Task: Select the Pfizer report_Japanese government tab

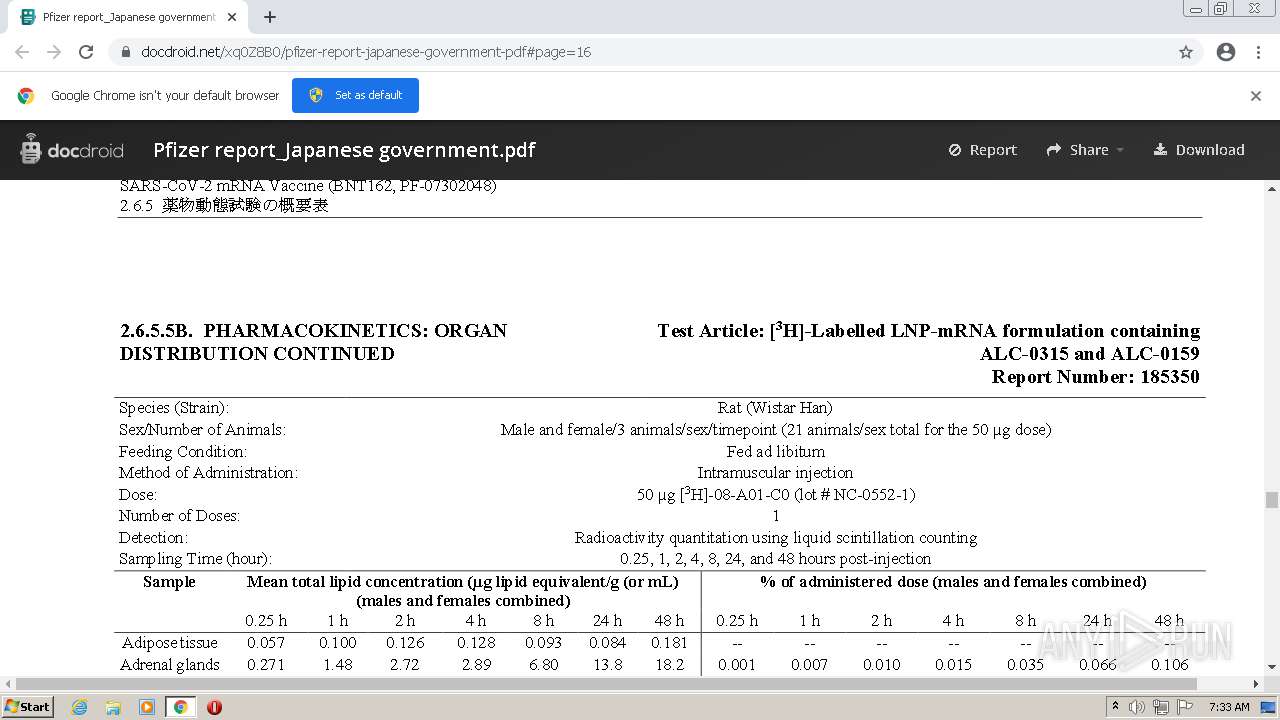Action: click(x=128, y=17)
